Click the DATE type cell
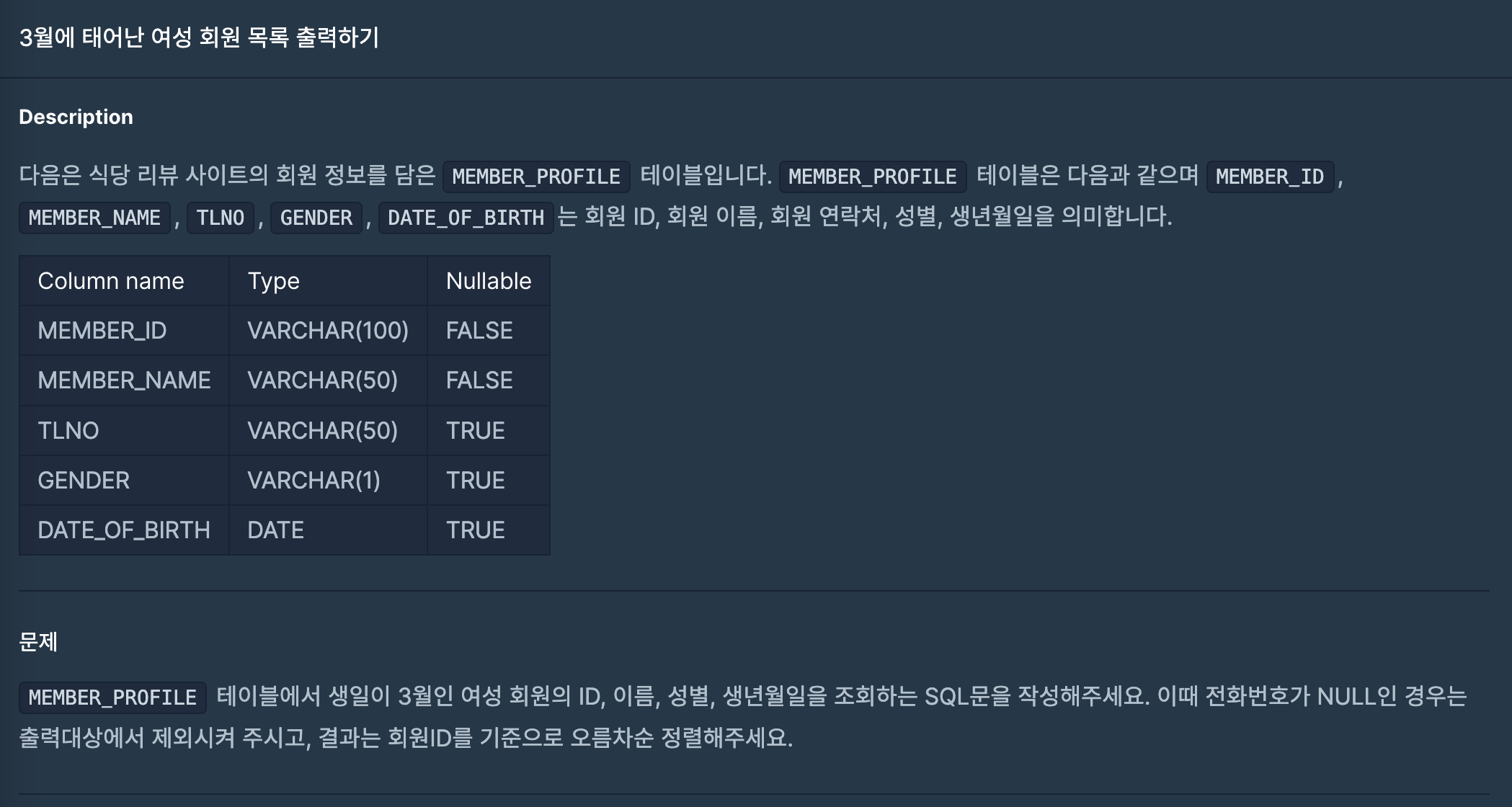Viewport: 1512px width, 807px height. pyautogui.click(x=275, y=530)
